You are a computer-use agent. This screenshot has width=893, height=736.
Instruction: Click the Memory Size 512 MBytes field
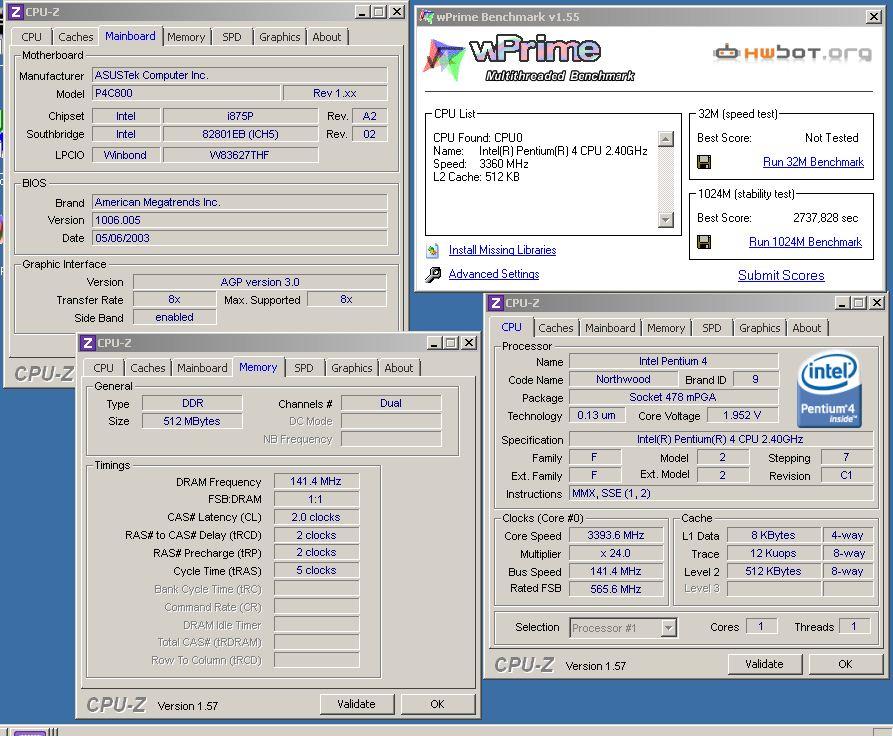[x=192, y=421]
